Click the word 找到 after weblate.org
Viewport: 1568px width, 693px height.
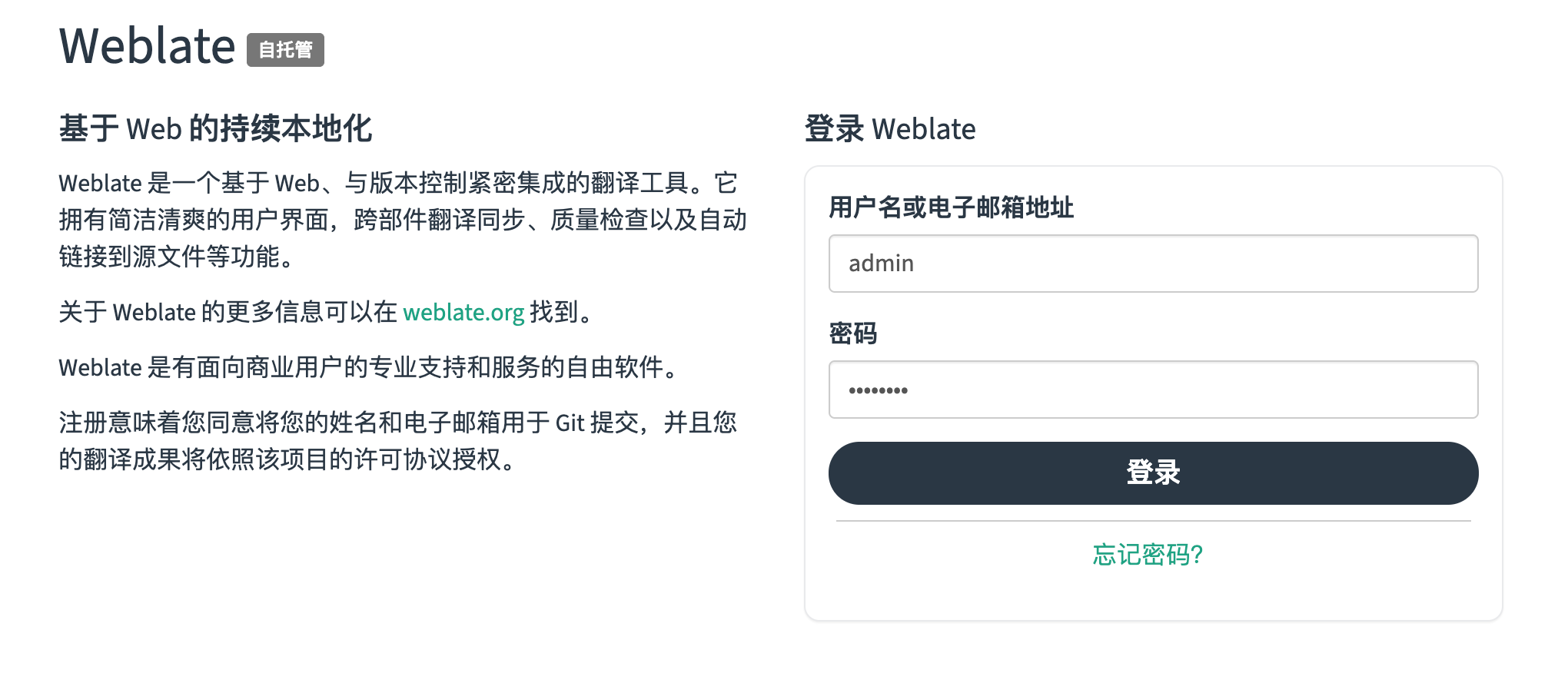click(554, 313)
